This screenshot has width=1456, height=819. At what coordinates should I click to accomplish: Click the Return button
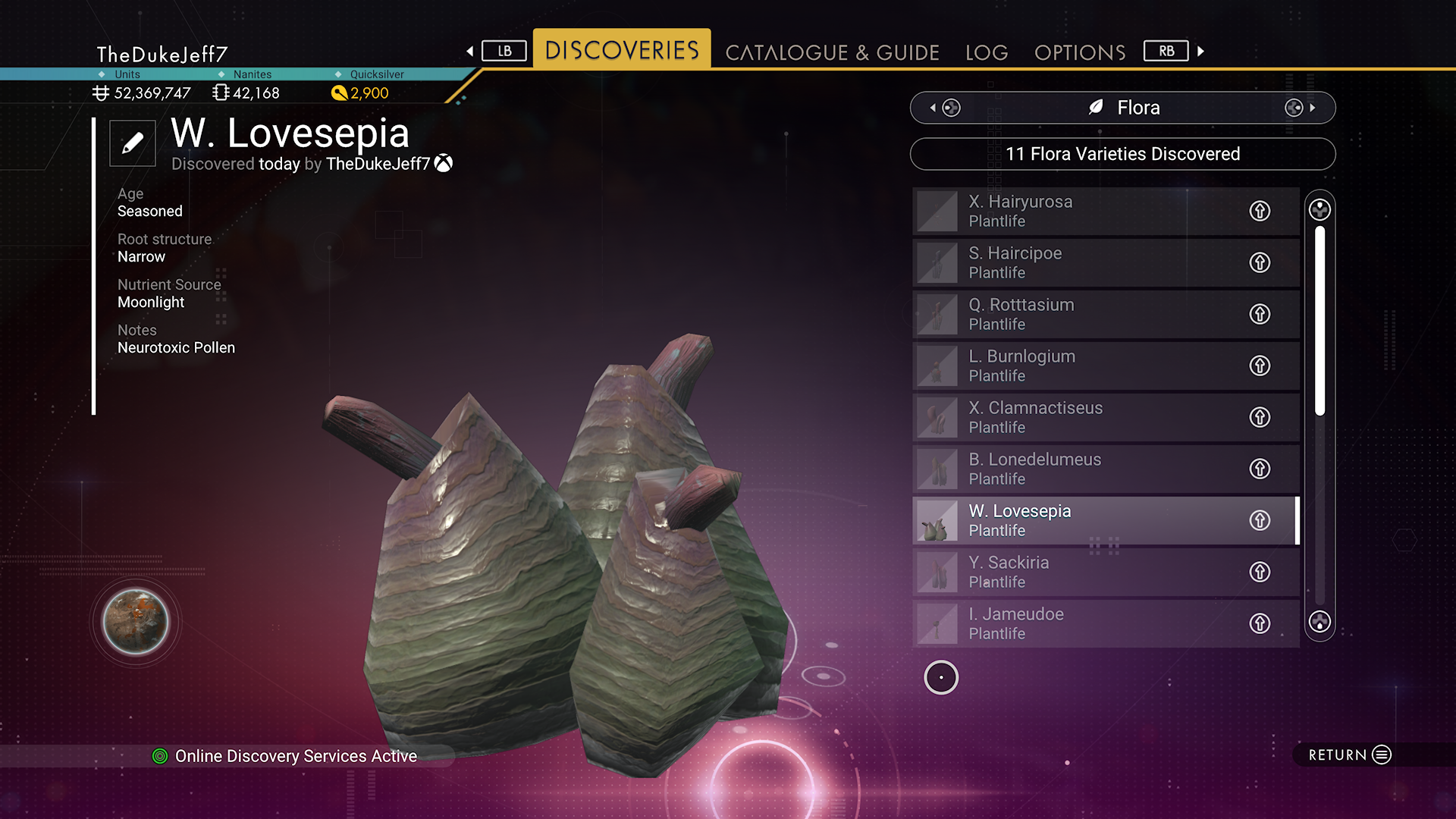1350,755
